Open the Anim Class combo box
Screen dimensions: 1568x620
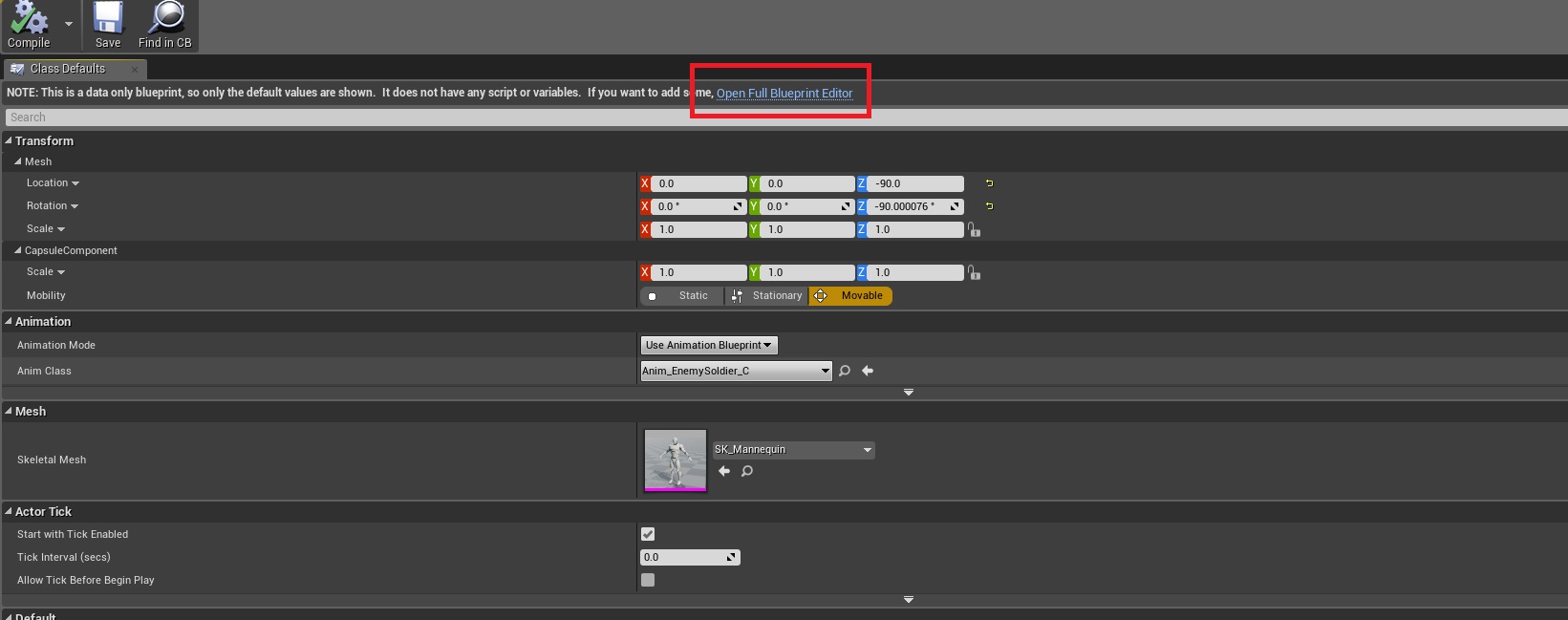(736, 371)
